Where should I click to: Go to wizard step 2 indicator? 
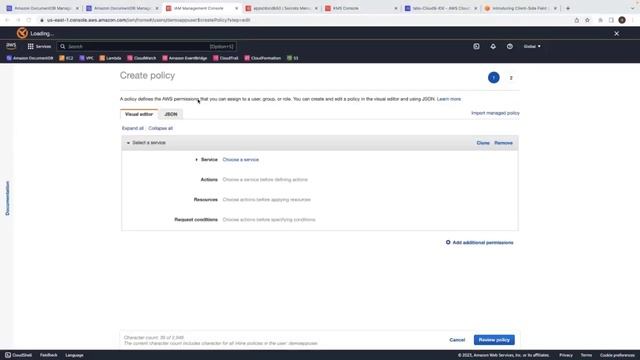click(x=511, y=78)
